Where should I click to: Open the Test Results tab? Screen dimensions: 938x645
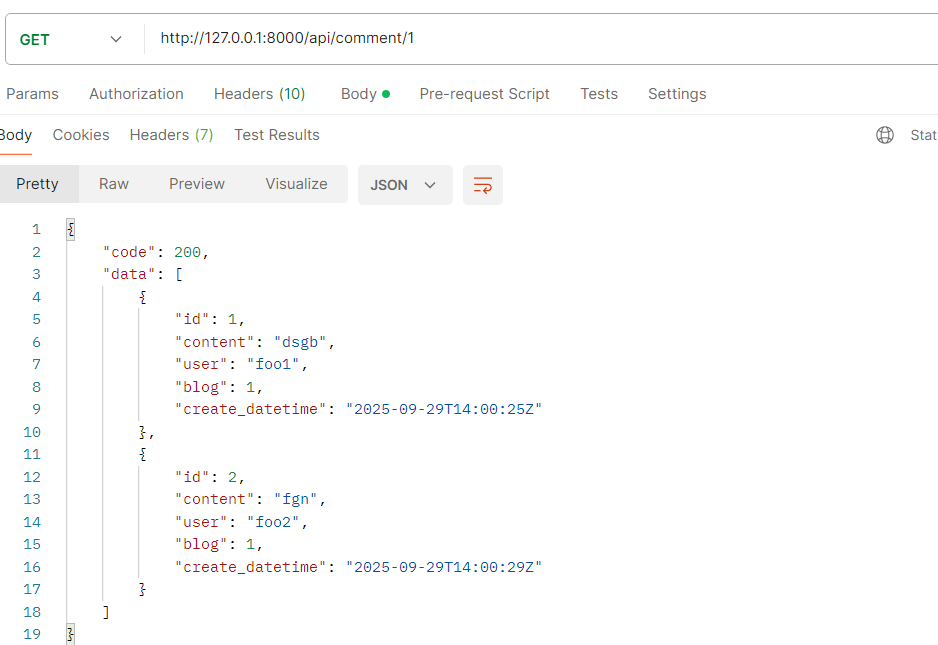tap(276, 135)
